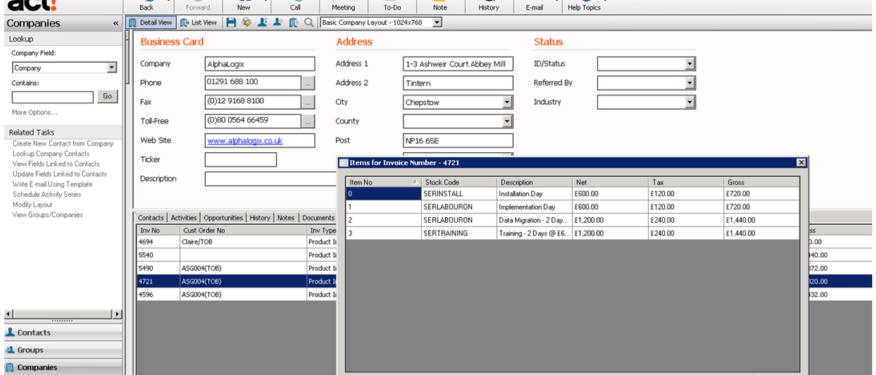Image resolution: width=876 pixels, height=375 pixels.
Task: Select the SERTRAINING stock code cell
Action: click(x=459, y=234)
